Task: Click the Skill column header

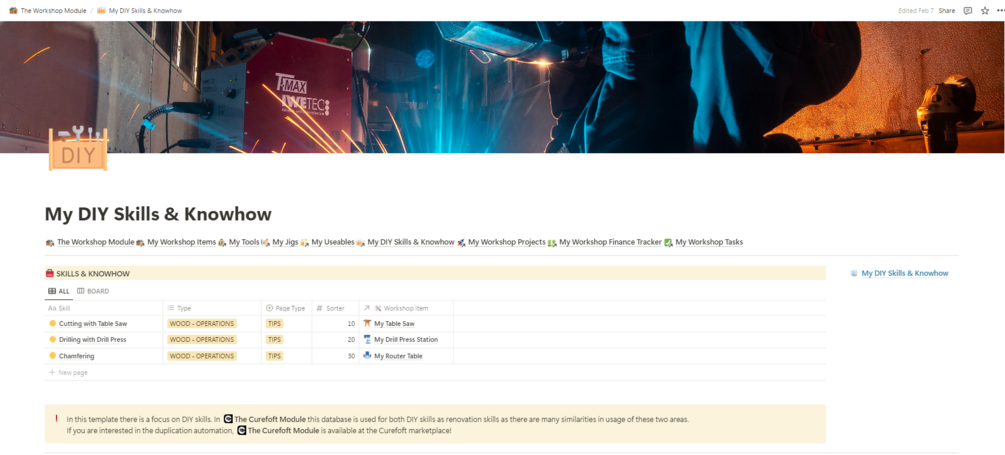Action: click(x=103, y=308)
